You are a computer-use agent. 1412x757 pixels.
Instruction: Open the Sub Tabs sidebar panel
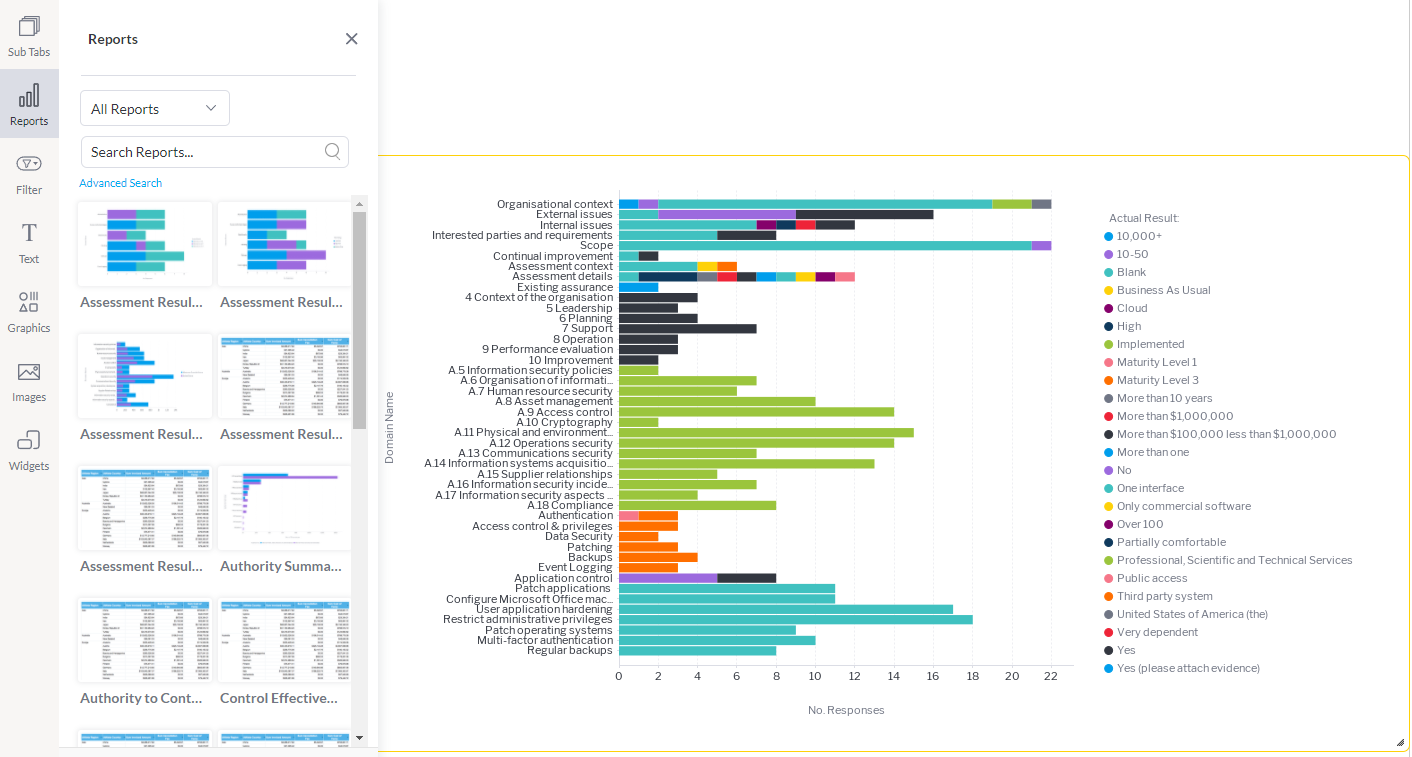(29, 35)
